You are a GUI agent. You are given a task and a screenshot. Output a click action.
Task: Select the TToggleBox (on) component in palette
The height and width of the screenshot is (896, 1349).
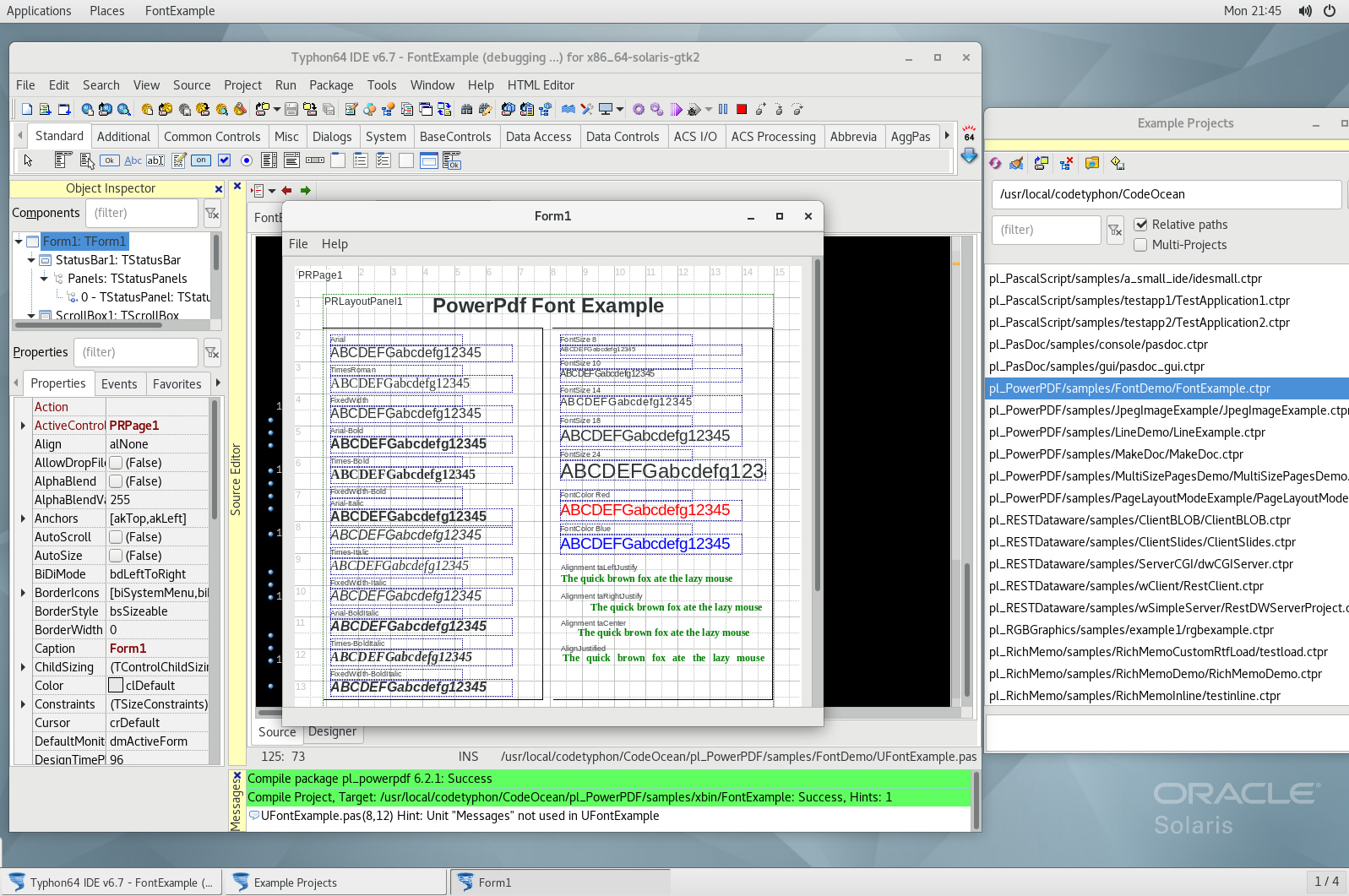point(201,160)
